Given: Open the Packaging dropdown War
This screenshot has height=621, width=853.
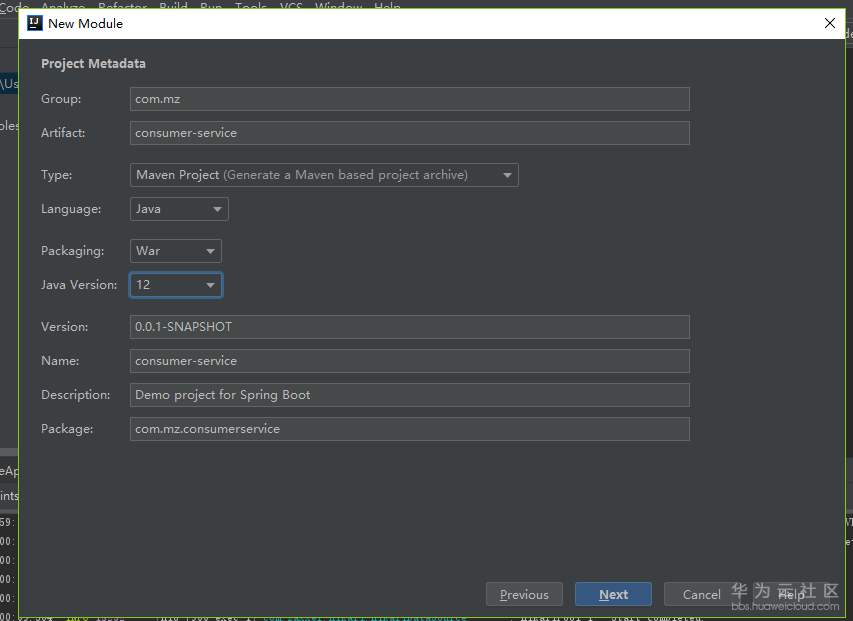Looking at the screenshot, I should pos(176,251).
